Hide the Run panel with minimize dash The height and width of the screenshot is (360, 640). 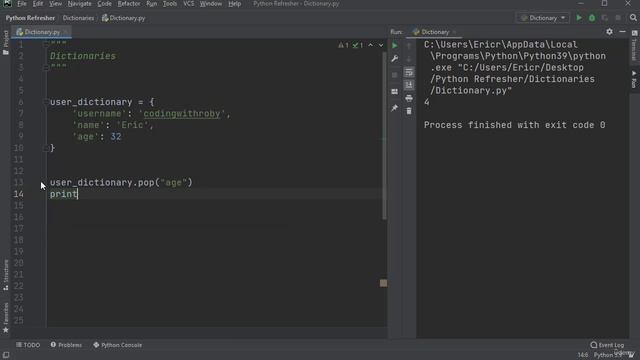point(622,31)
